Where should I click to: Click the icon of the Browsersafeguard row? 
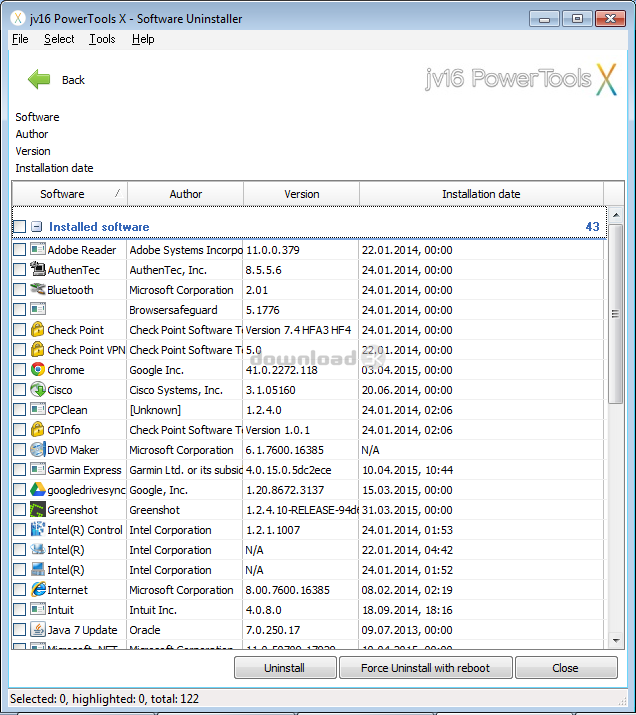[x=38, y=309]
